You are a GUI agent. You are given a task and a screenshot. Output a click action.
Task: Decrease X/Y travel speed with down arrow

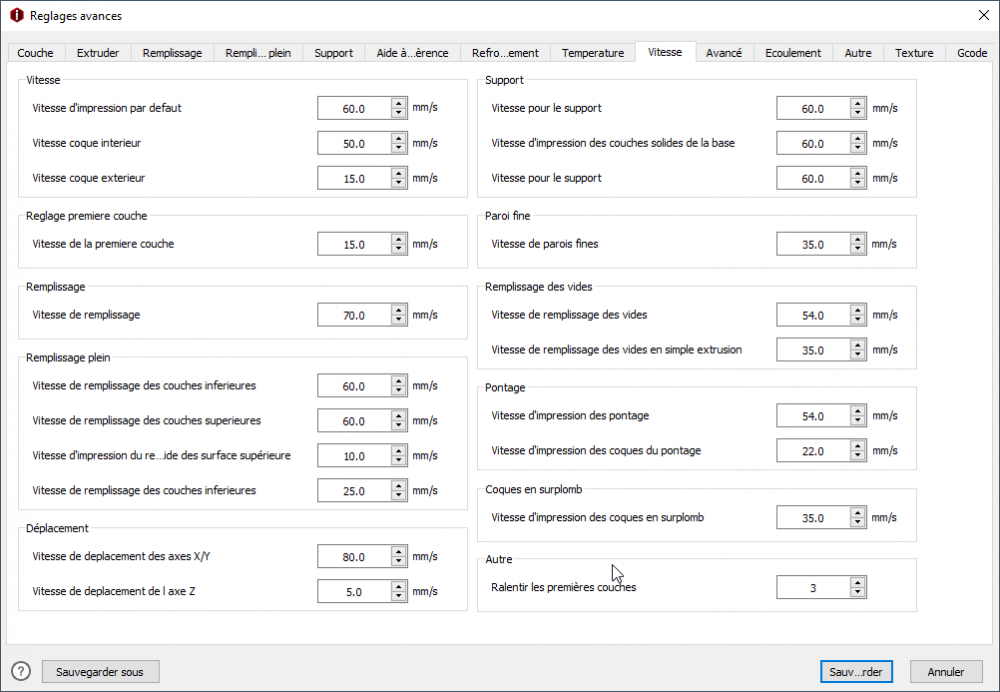coord(399,562)
